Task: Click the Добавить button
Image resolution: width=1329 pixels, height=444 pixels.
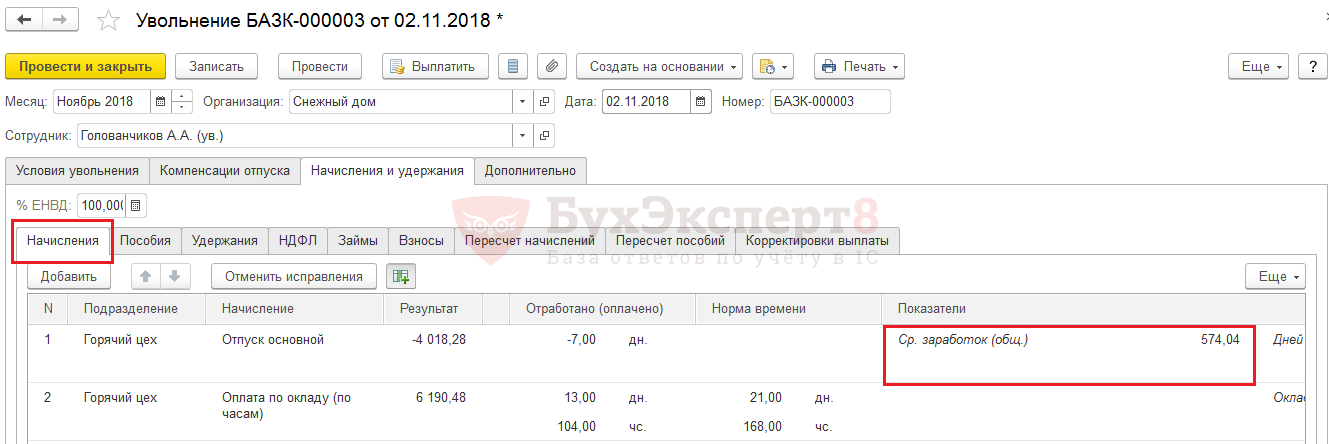Action: tap(69, 277)
